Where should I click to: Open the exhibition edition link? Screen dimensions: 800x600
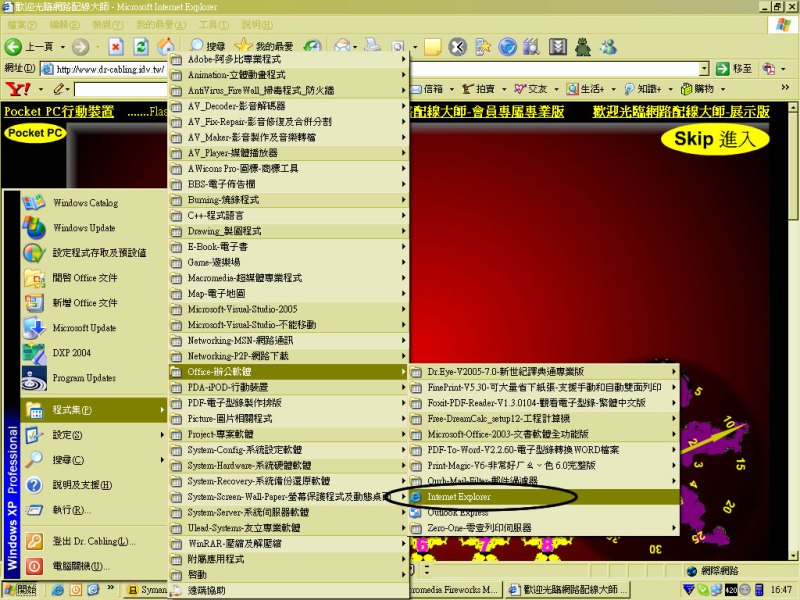coord(681,111)
